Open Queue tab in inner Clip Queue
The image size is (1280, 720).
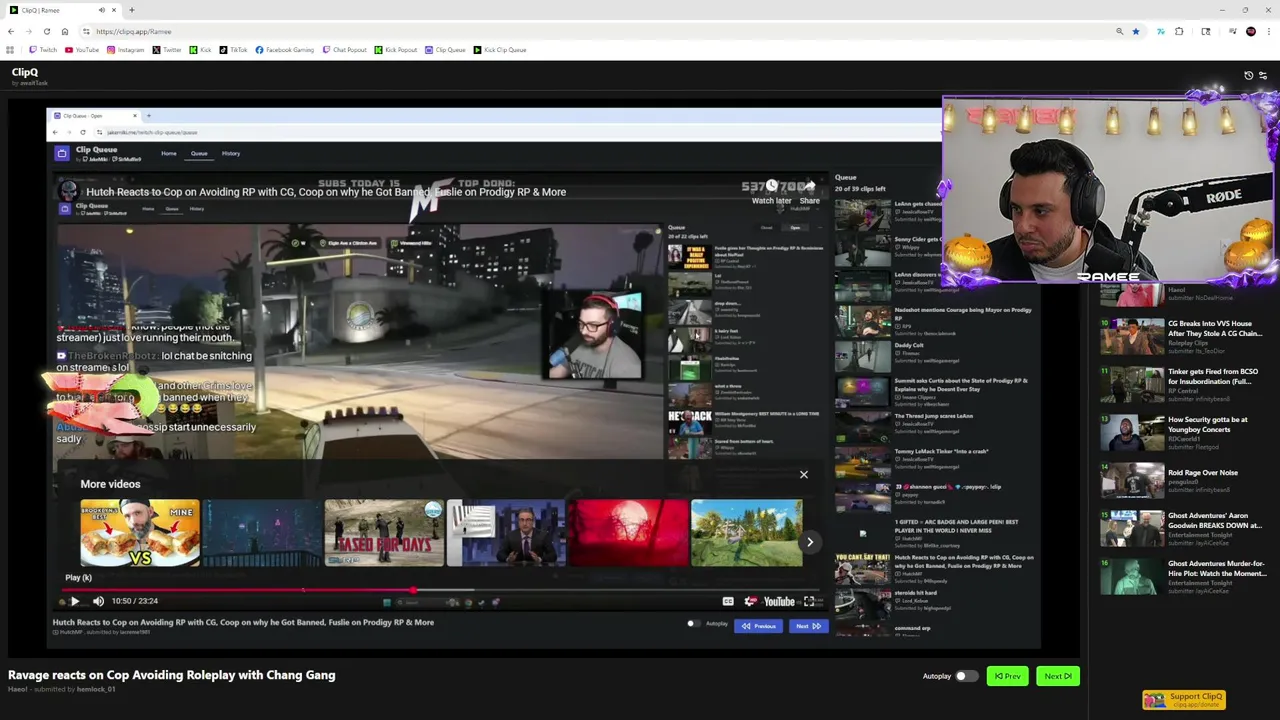[199, 154]
